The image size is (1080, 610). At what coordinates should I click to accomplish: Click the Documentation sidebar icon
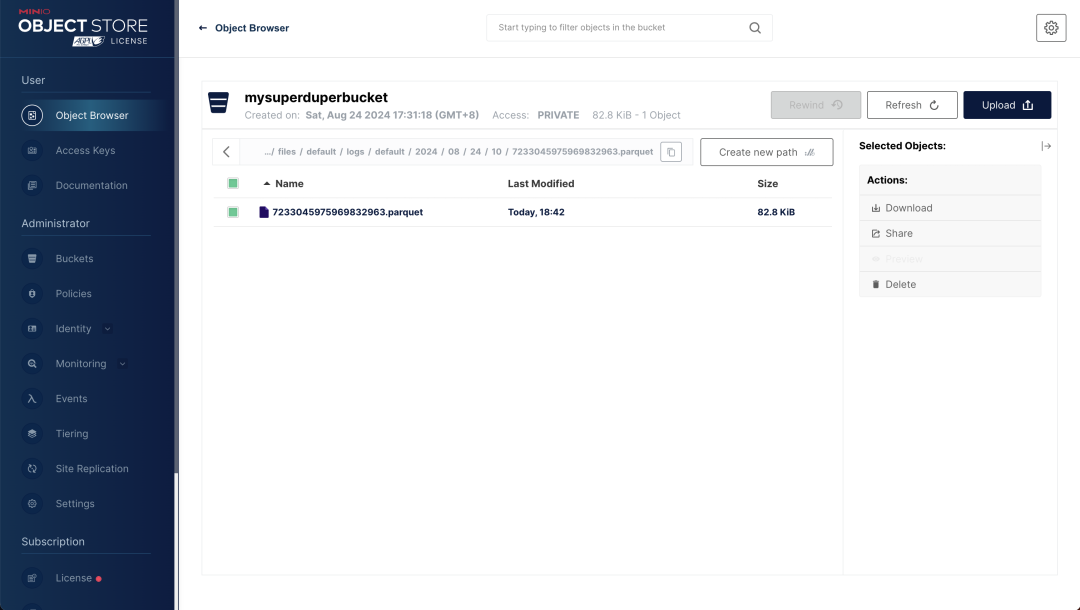coord(32,185)
